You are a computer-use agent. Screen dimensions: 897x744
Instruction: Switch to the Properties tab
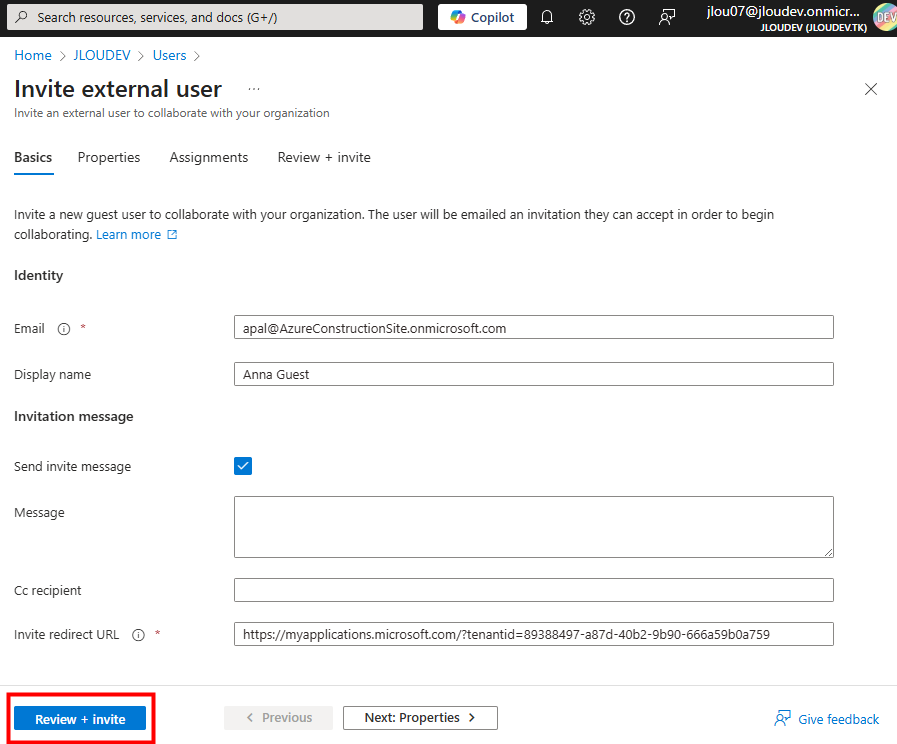[x=109, y=158]
